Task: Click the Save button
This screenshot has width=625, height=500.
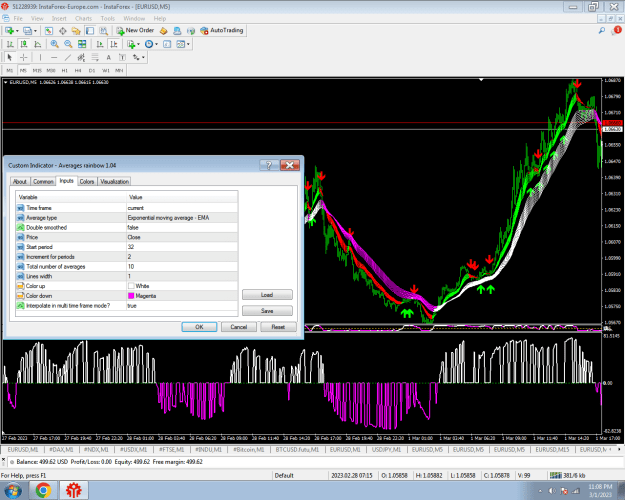Action: (267, 311)
